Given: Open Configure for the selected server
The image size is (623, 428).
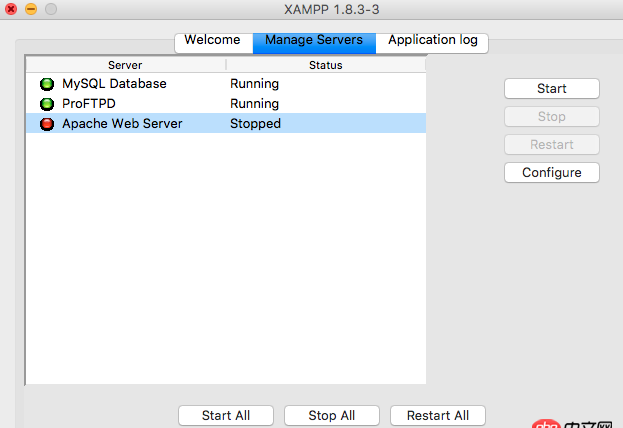Looking at the screenshot, I should pos(551,172).
